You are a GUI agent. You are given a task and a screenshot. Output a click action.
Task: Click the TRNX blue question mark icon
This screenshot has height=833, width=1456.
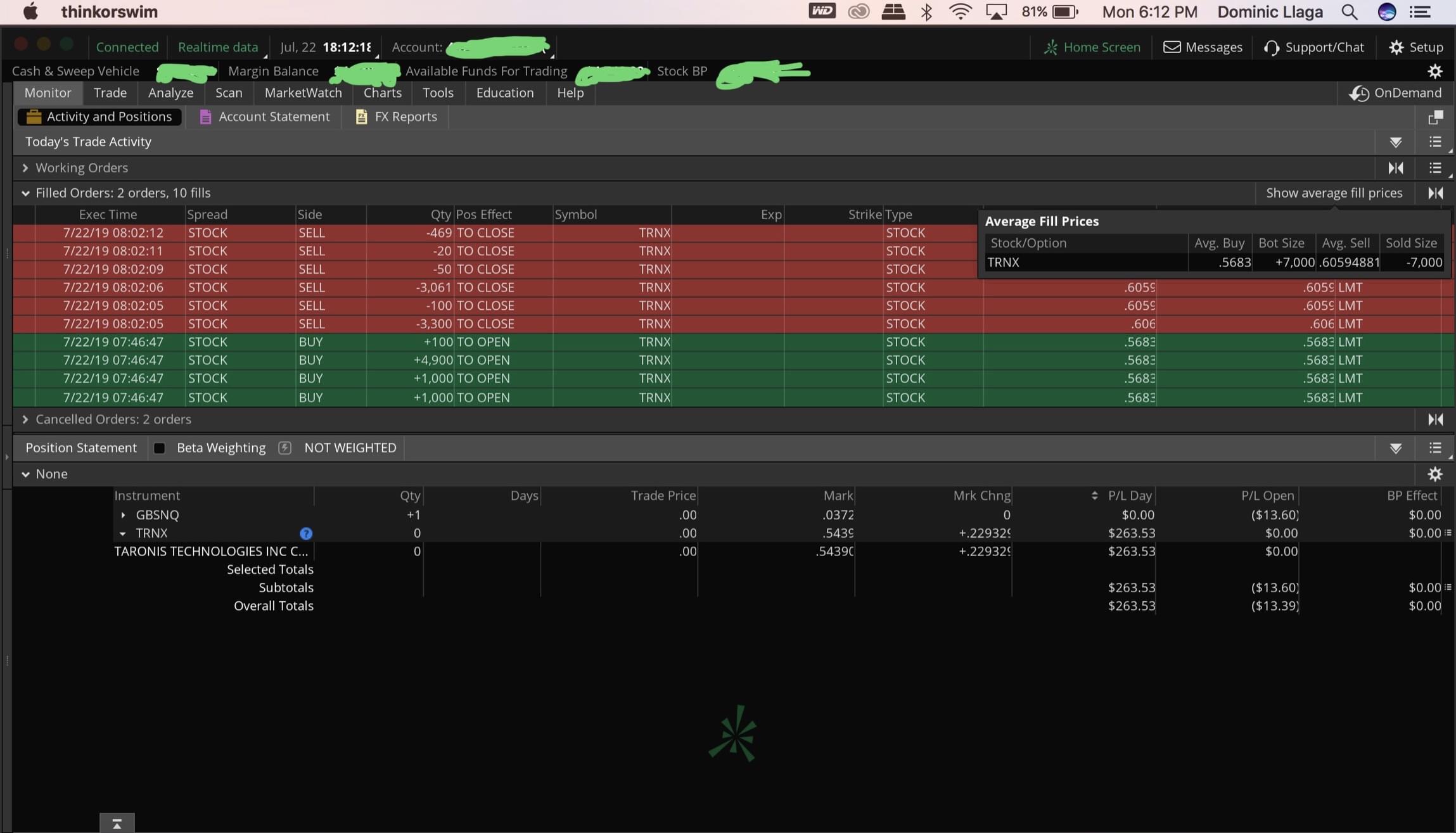[306, 533]
